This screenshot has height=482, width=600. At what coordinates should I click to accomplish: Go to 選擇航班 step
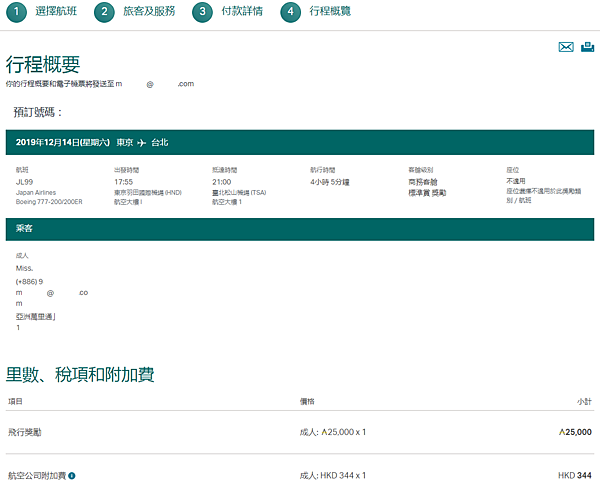coord(56,11)
